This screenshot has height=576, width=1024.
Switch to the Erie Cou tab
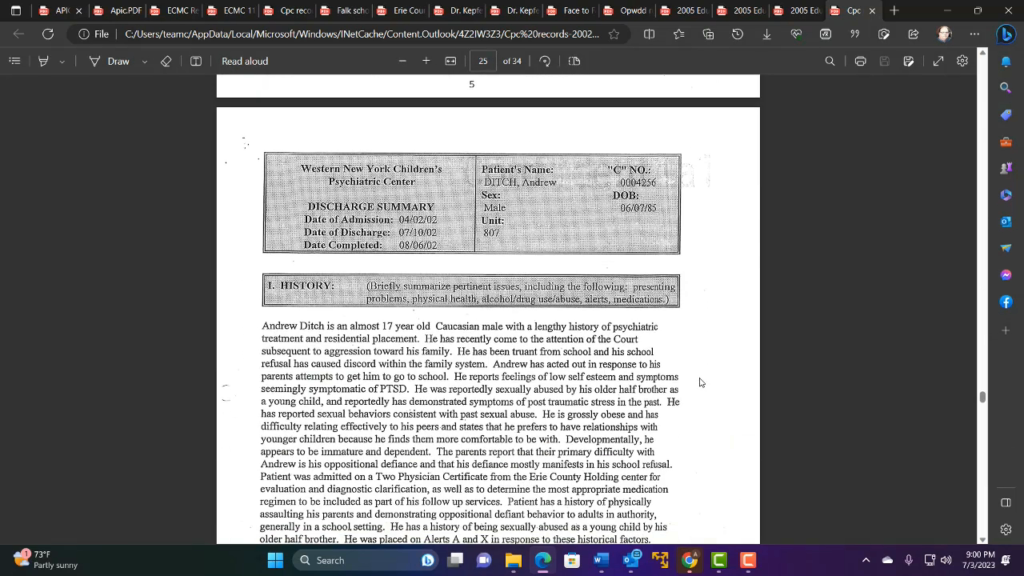coord(401,10)
